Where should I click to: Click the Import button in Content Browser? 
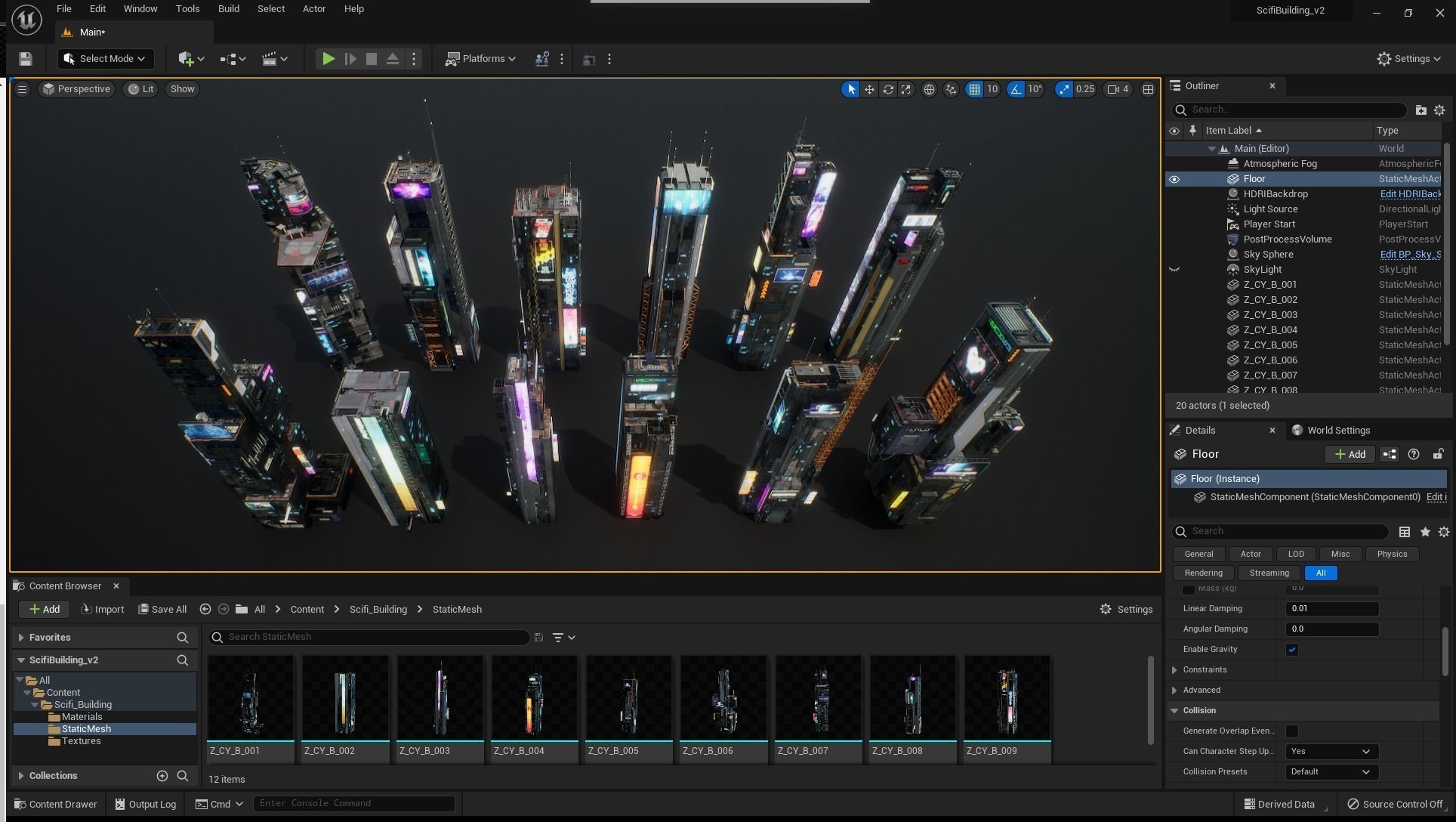(x=103, y=610)
